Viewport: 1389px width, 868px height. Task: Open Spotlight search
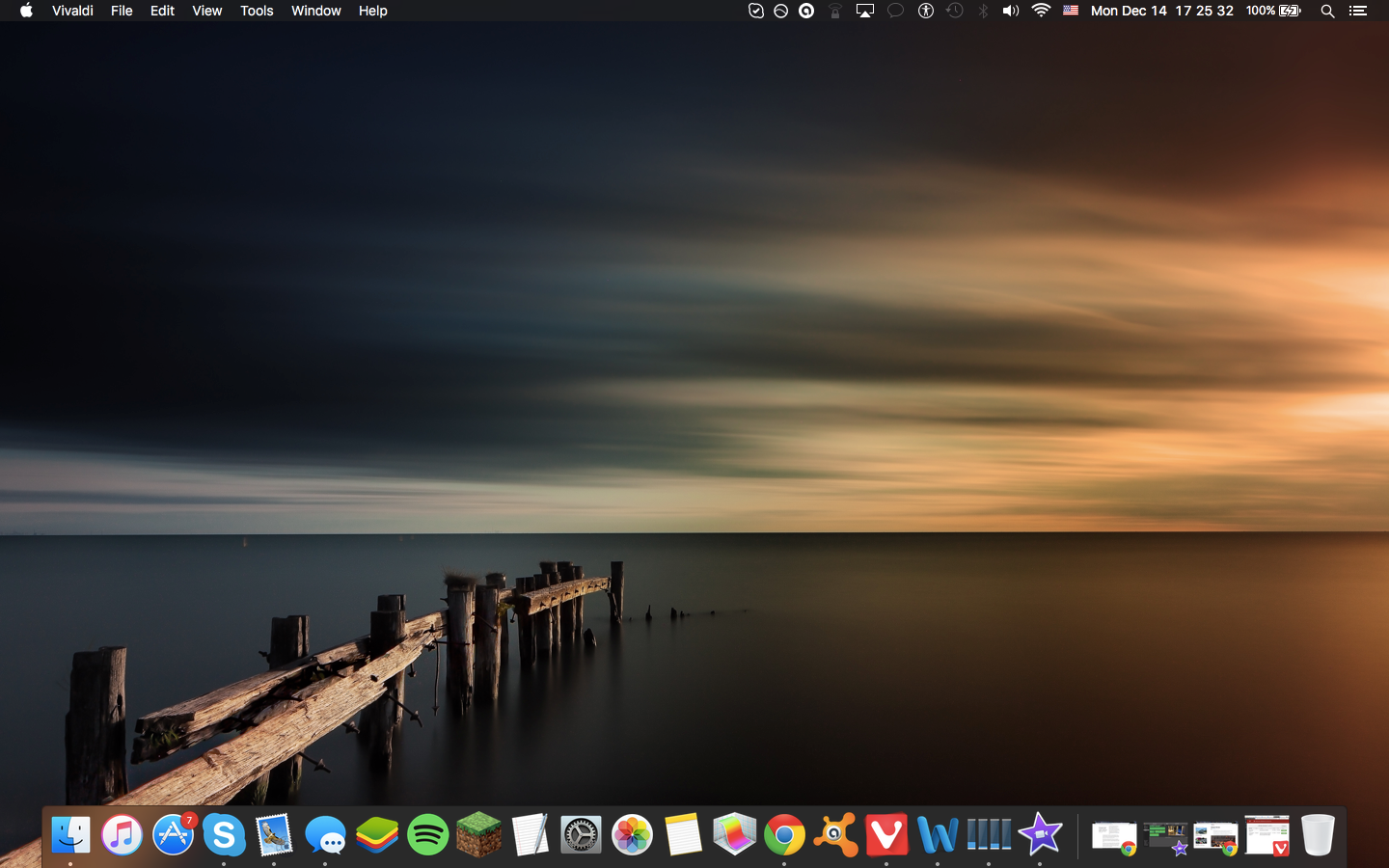[x=1327, y=11]
